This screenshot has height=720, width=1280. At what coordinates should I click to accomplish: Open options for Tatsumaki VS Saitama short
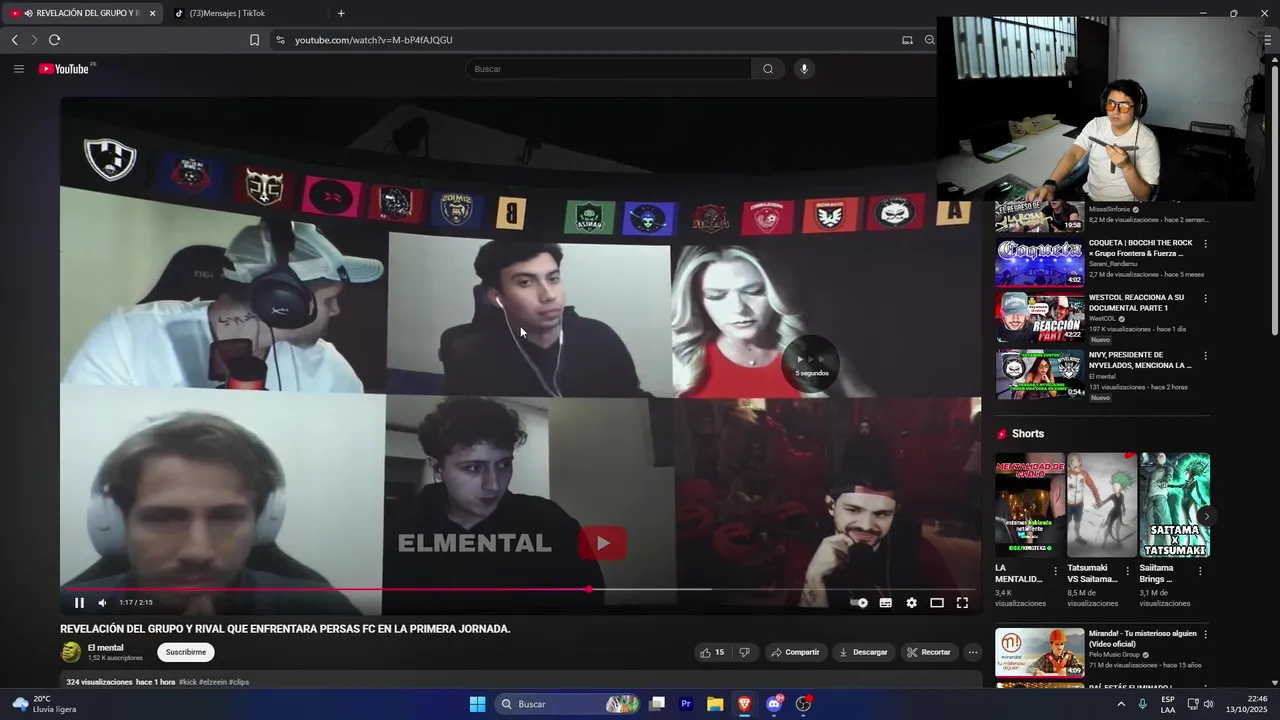[1127, 571]
